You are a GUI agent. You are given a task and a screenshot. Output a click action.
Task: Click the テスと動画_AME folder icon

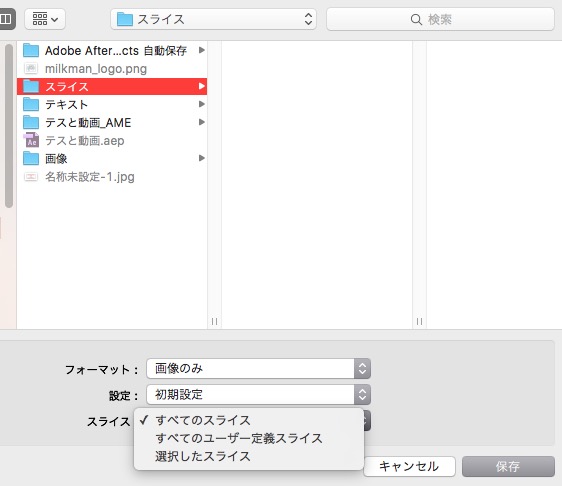tap(31, 122)
